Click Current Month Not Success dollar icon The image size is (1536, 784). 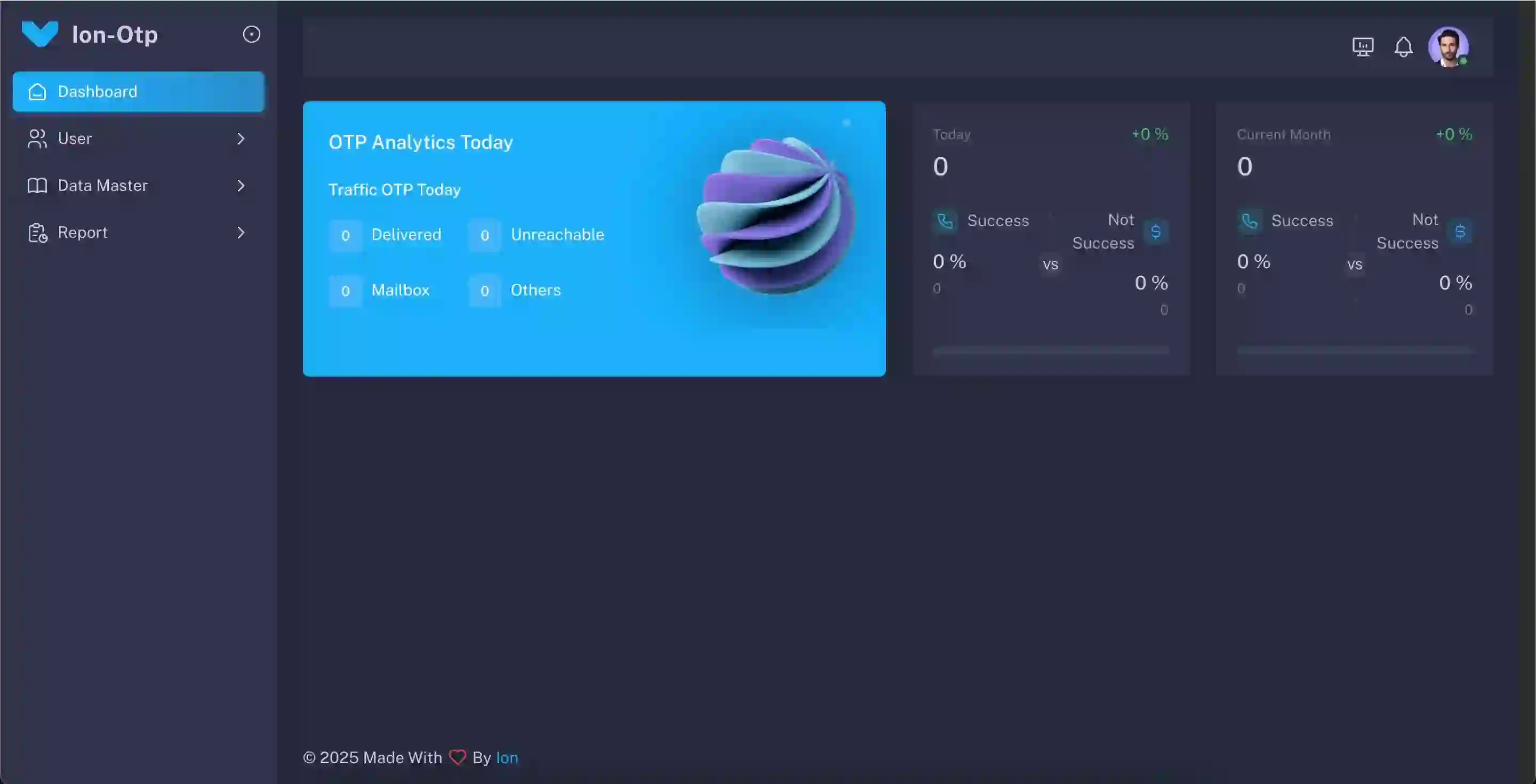pyautogui.click(x=1460, y=231)
